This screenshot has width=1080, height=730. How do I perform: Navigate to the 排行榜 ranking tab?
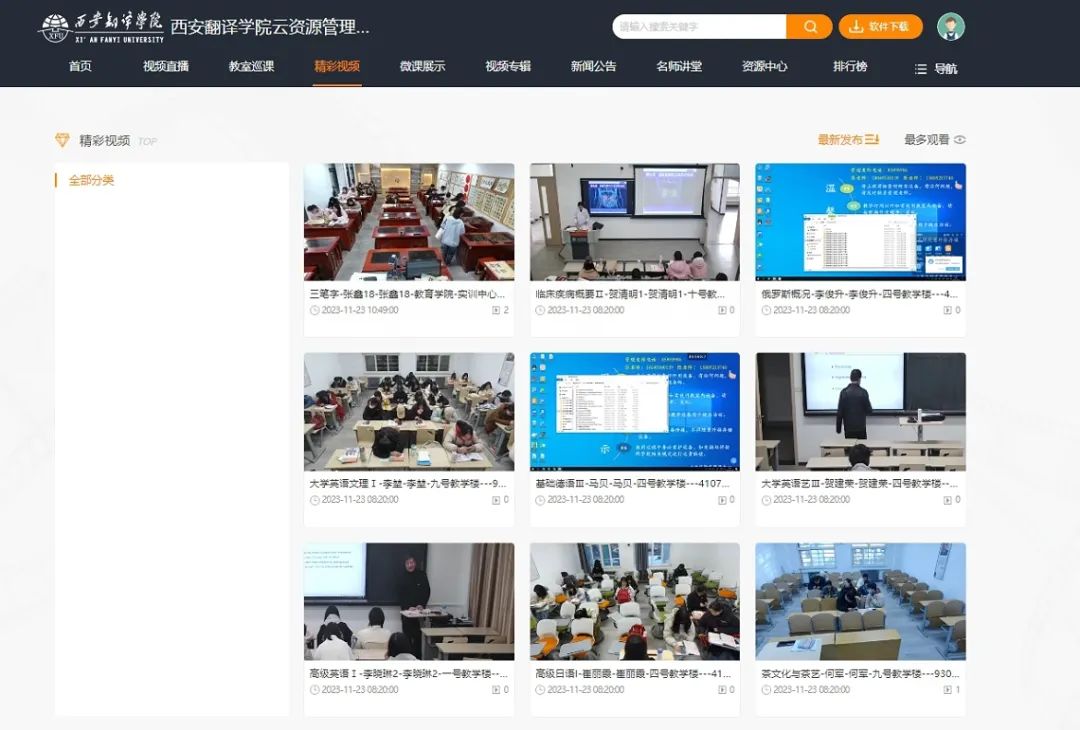pyautogui.click(x=850, y=67)
